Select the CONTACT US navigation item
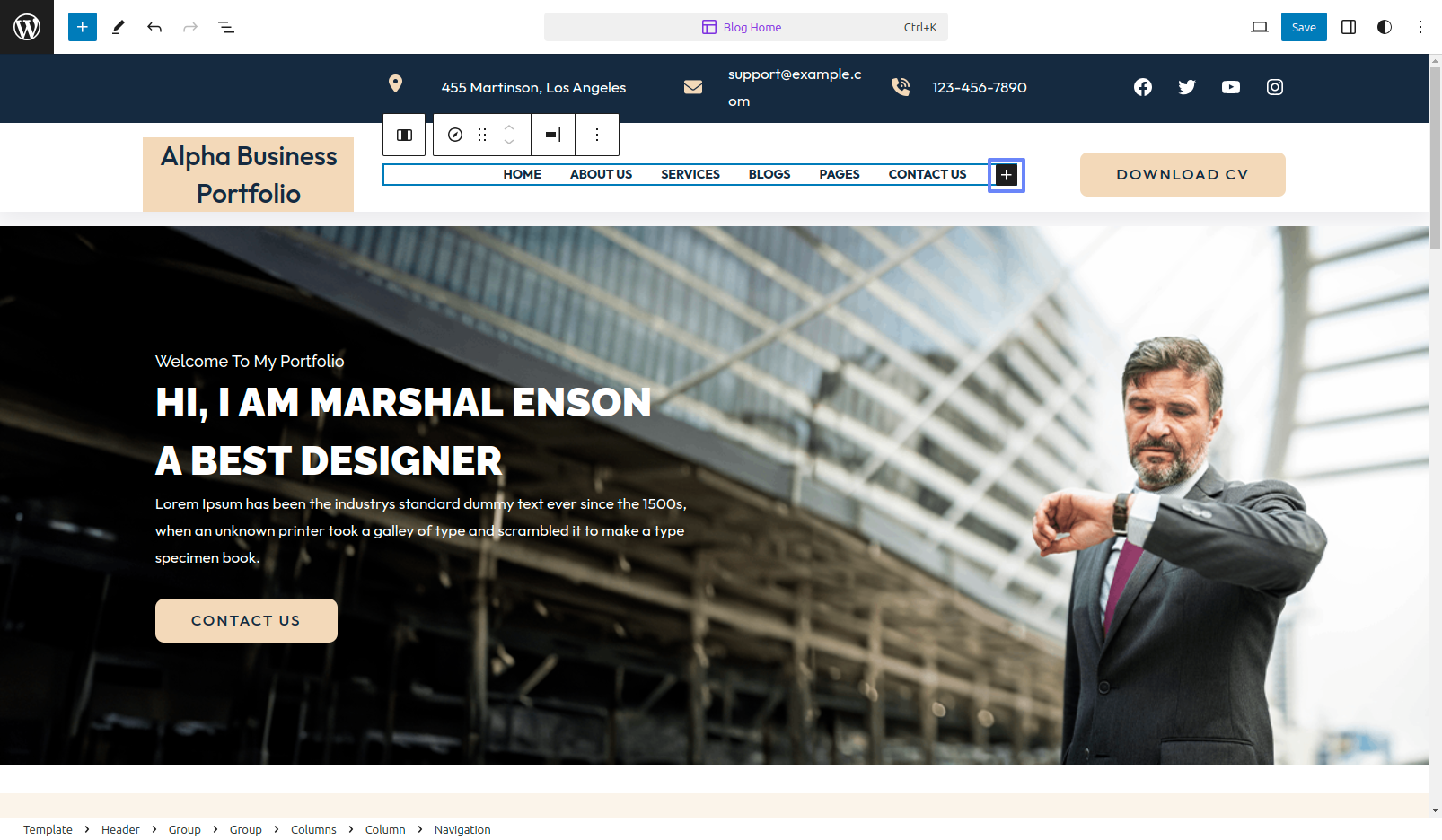Screen dimensions: 1442x840 point(928,174)
